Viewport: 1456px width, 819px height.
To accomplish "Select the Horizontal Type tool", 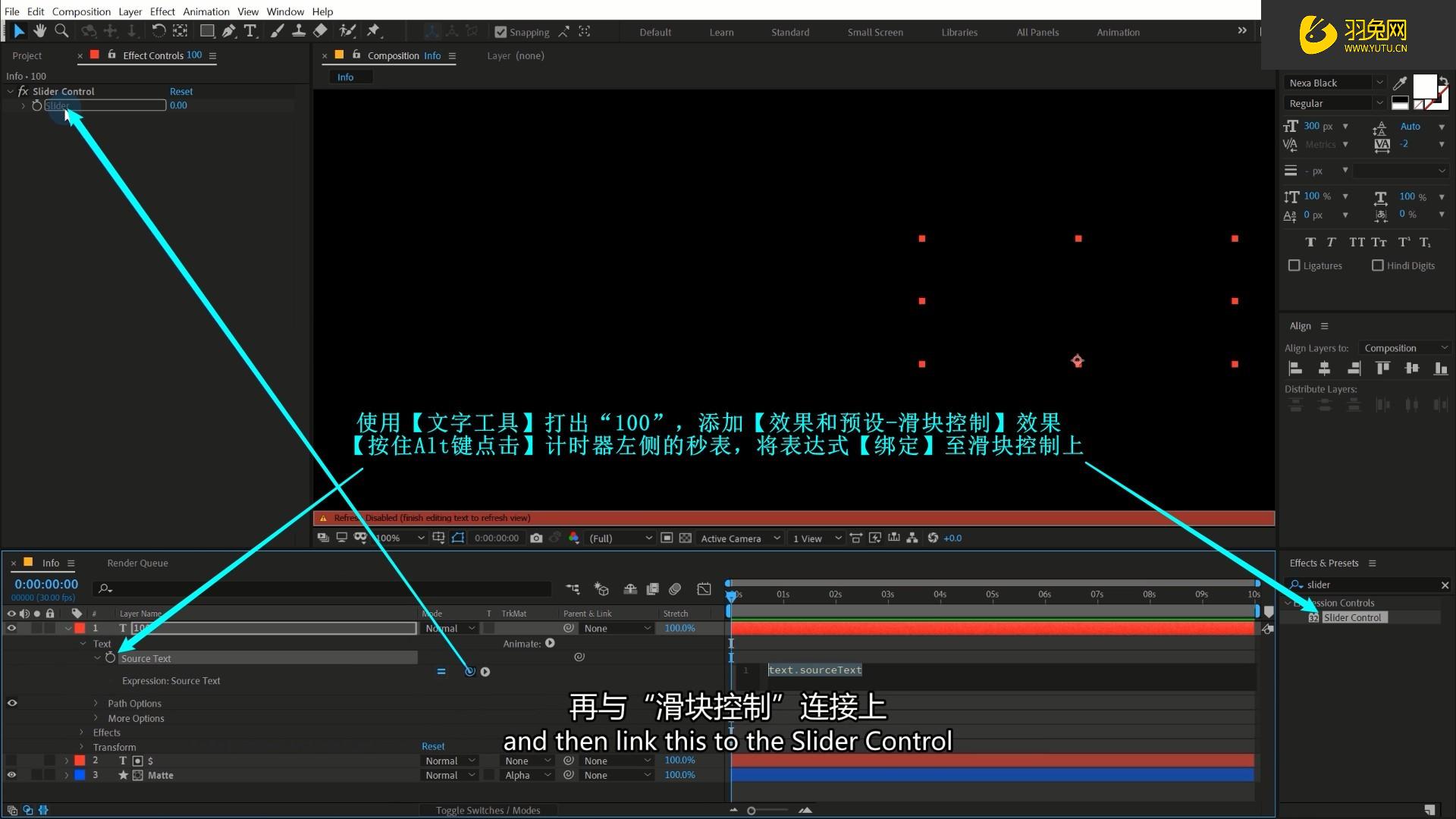I will pyautogui.click(x=249, y=31).
